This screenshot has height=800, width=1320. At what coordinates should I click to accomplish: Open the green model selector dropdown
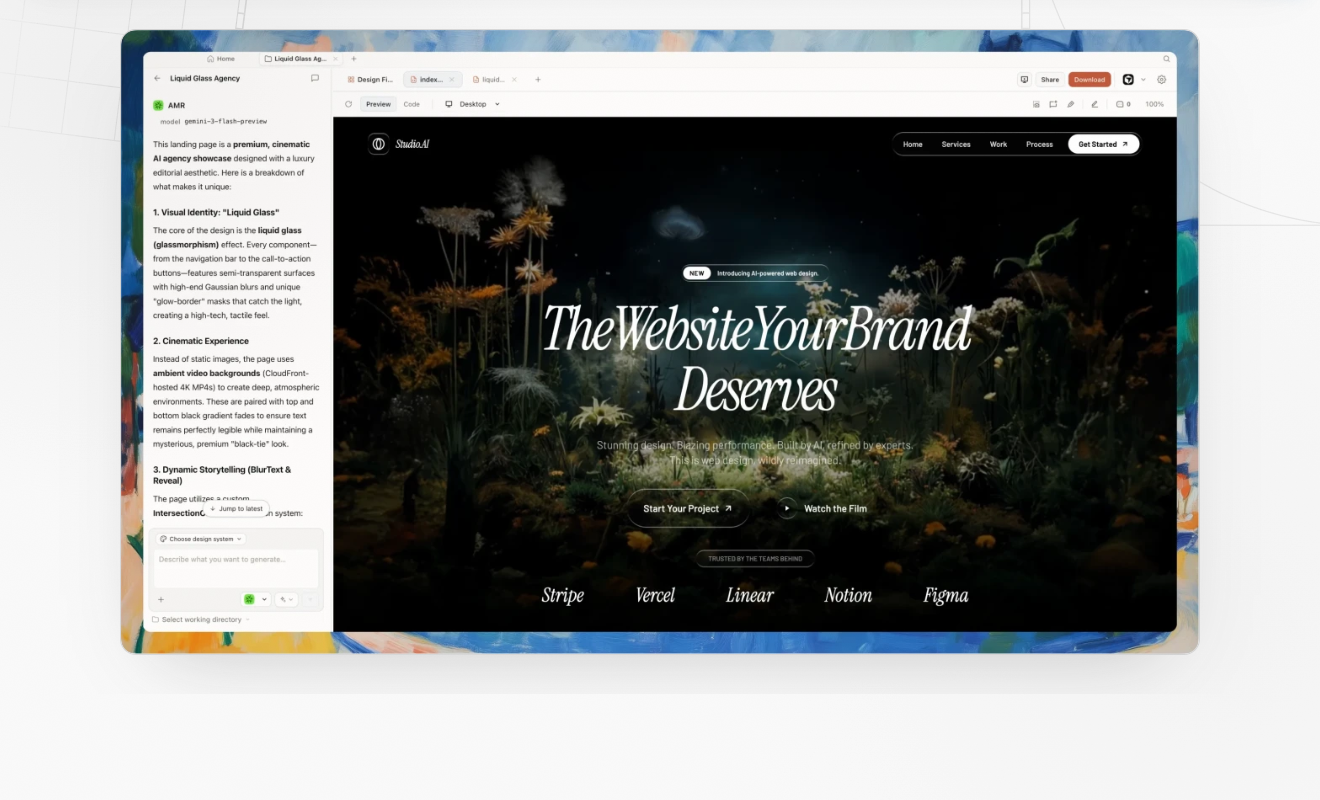(x=256, y=600)
